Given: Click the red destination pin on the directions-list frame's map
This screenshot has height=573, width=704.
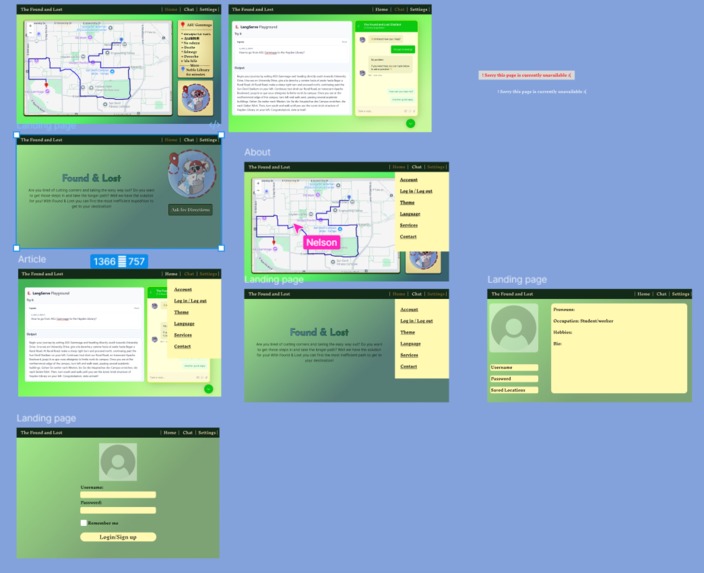Looking at the screenshot, I should coord(46,84).
